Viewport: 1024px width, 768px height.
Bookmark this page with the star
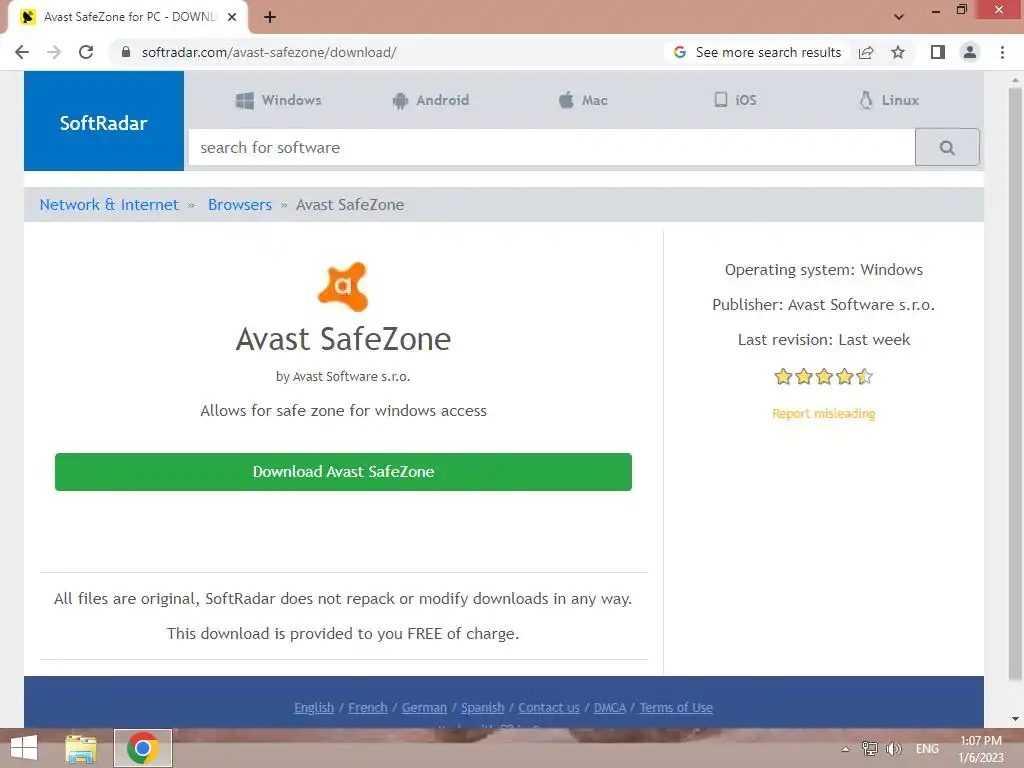[898, 52]
